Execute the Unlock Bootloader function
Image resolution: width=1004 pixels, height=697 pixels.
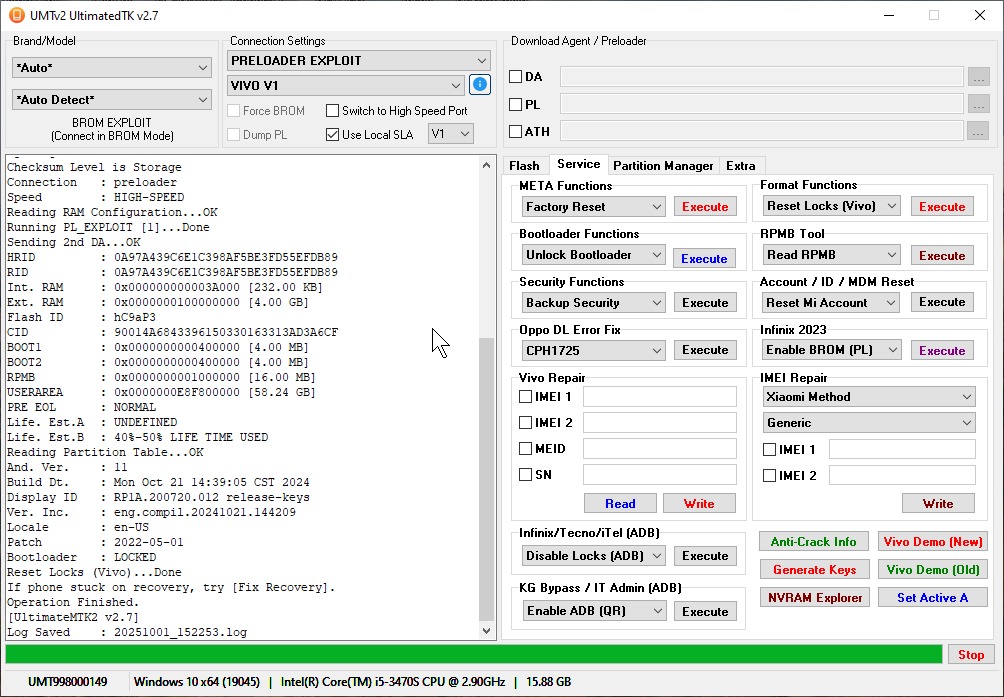click(704, 258)
